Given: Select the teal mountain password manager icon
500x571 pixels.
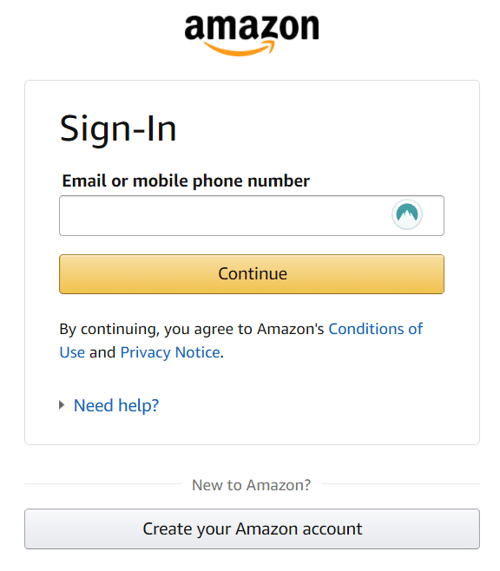Looking at the screenshot, I should click(x=407, y=215).
